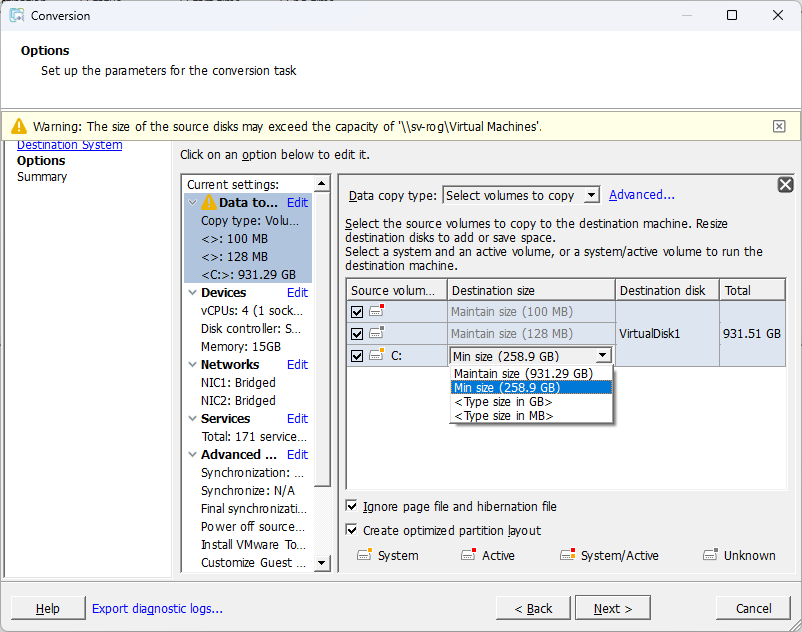802x632 pixels.
Task: Toggle Create optimized partition layout
Action: coord(351,530)
